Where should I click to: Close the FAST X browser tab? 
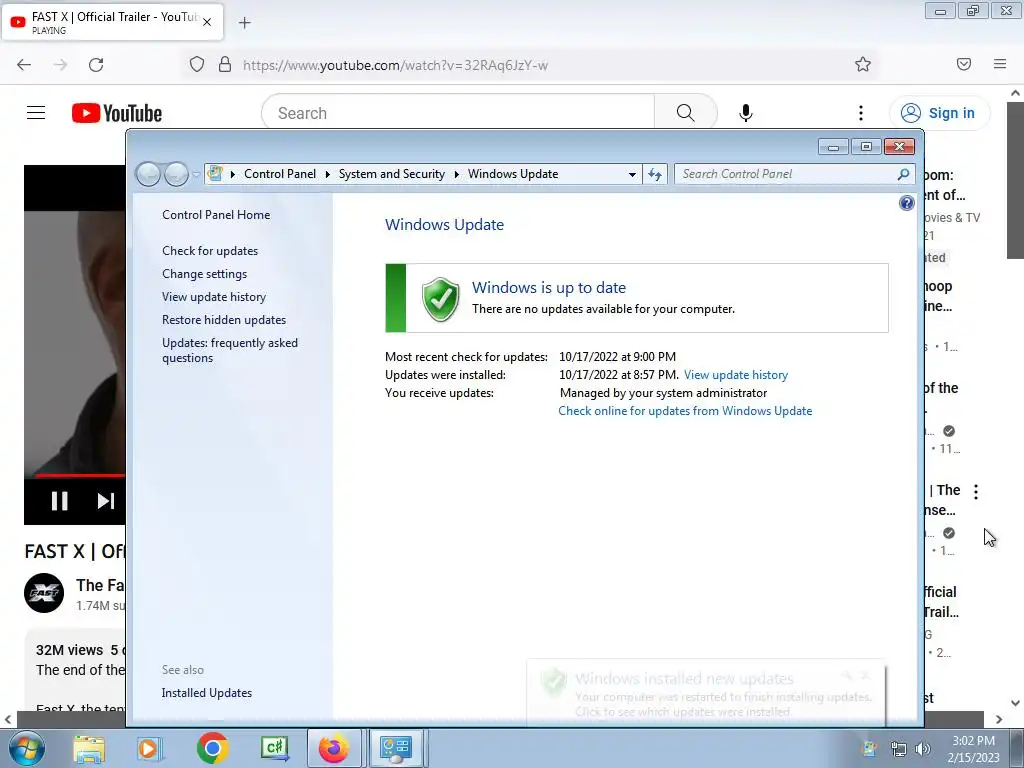tap(206, 22)
